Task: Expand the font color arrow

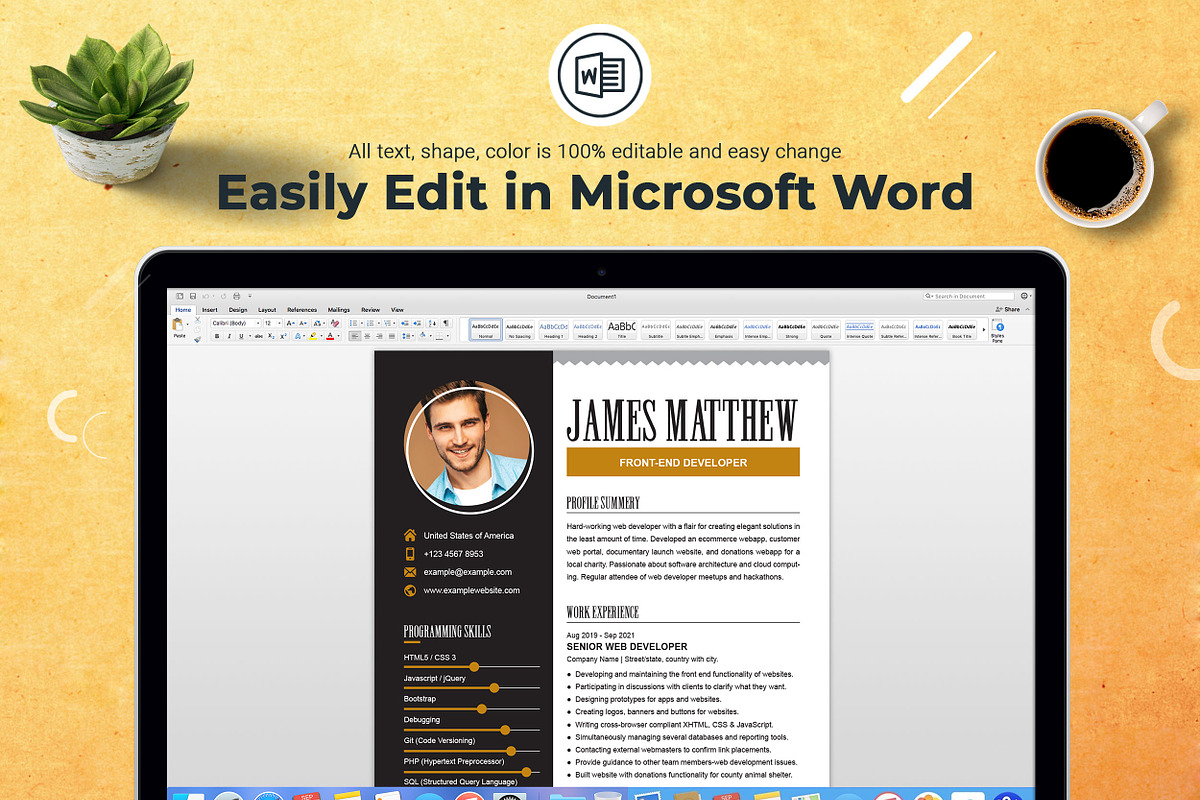Action: pos(338,336)
